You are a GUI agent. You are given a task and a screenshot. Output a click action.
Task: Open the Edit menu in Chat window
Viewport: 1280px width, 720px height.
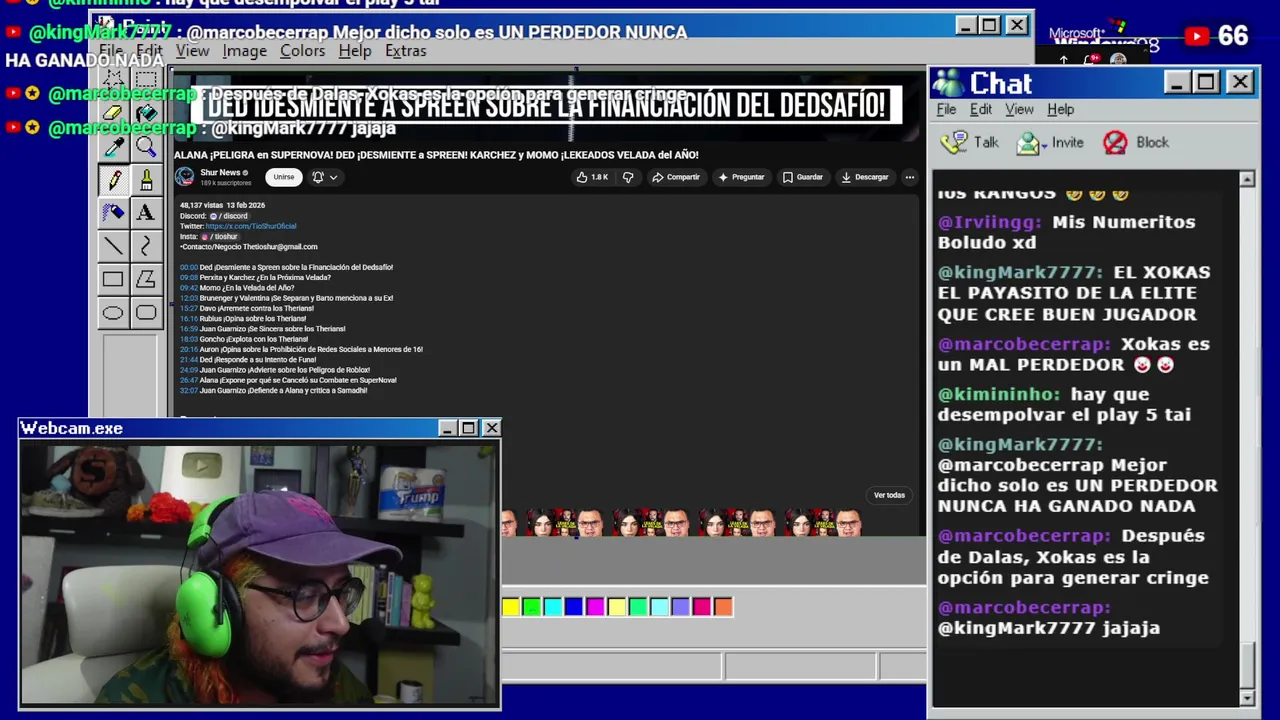point(981,109)
